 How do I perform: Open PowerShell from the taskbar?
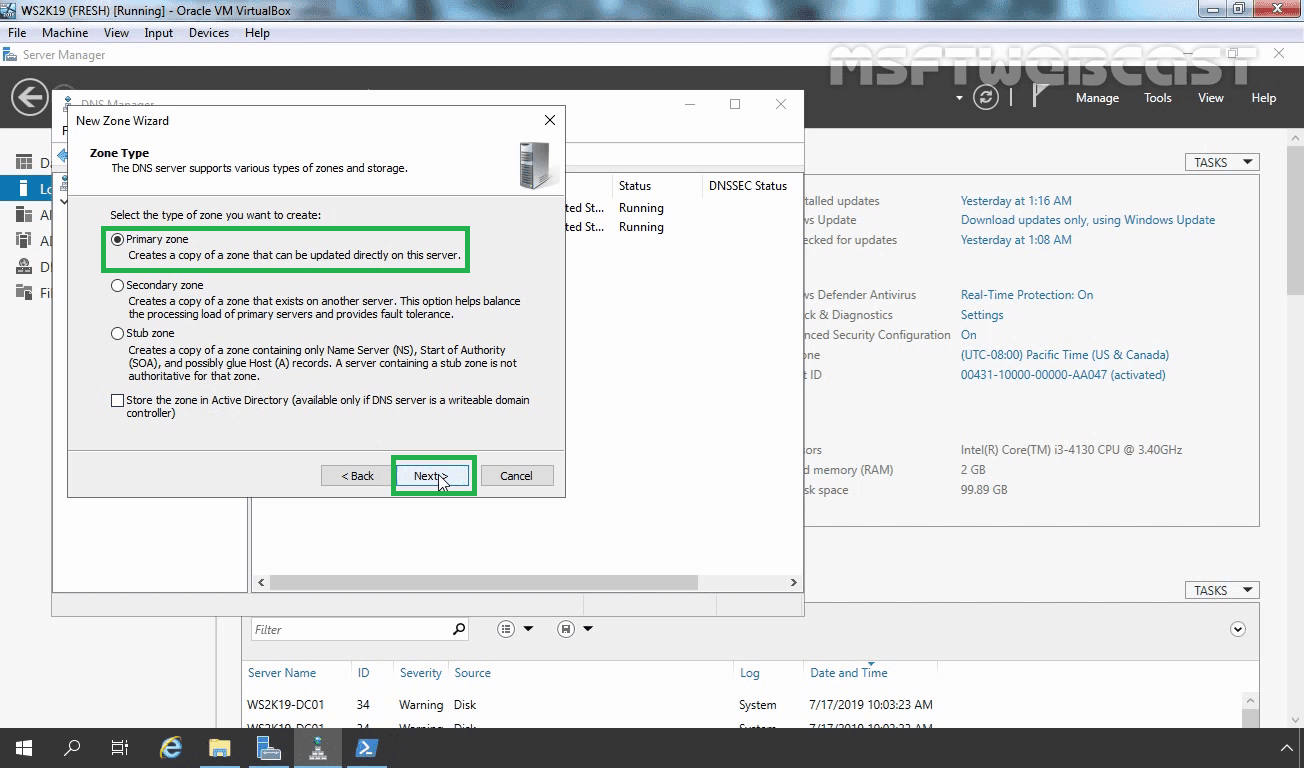[366, 748]
